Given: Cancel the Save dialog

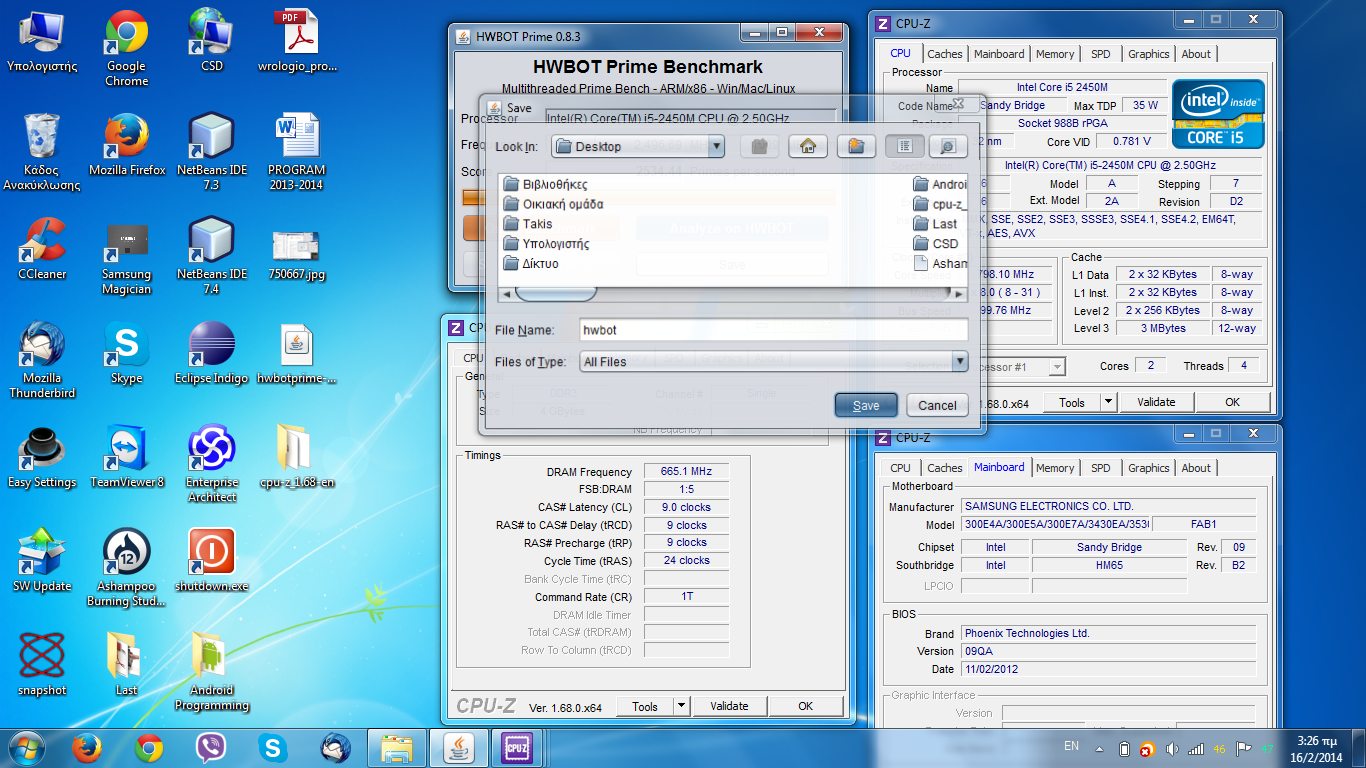Looking at the screenshot, I should point(937,405).
